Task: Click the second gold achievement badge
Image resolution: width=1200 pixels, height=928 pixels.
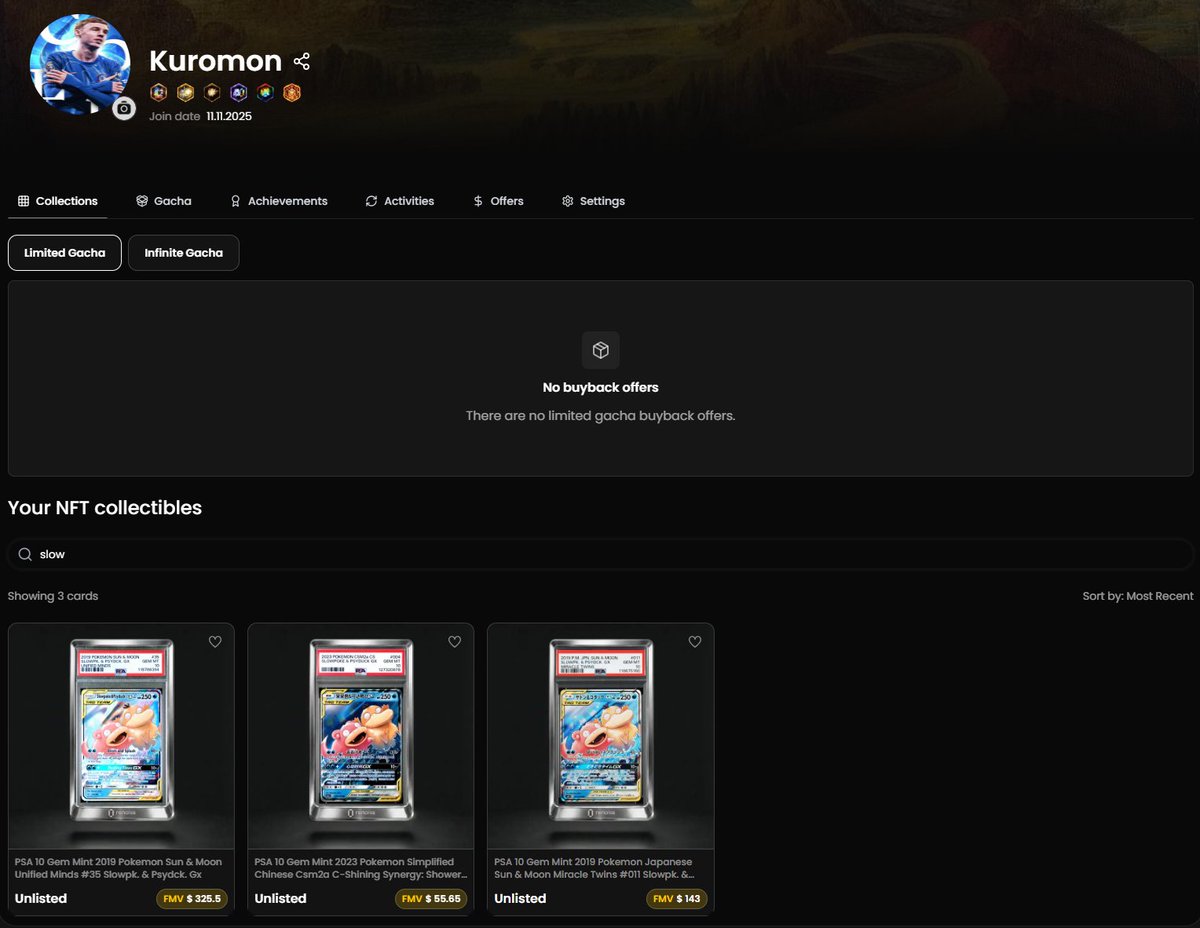Action: (185, 93)
